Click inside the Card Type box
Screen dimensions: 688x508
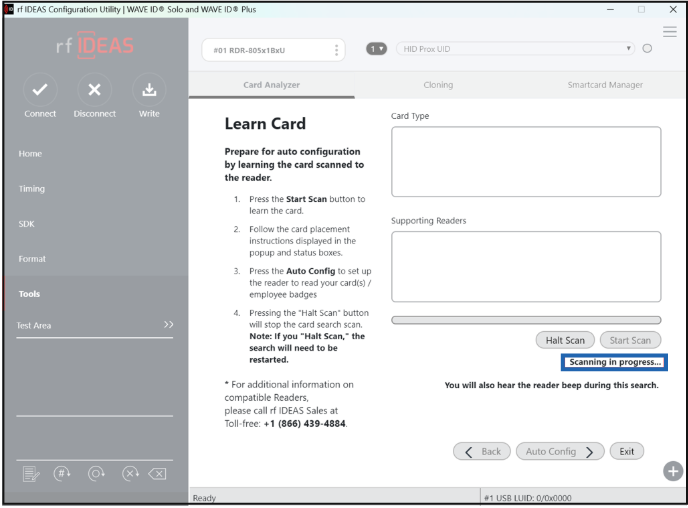[x=526, y=161]
